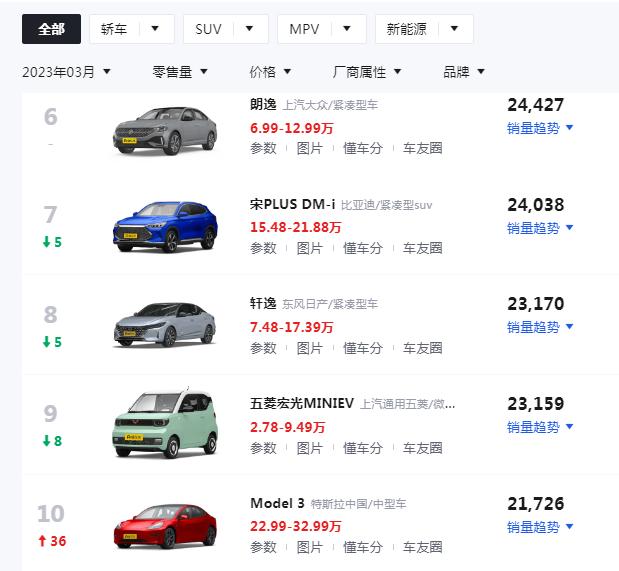This screenshot has width=619, height=571.
Task: Open 车友圈 for Model 3
Action: pos(423,547)
